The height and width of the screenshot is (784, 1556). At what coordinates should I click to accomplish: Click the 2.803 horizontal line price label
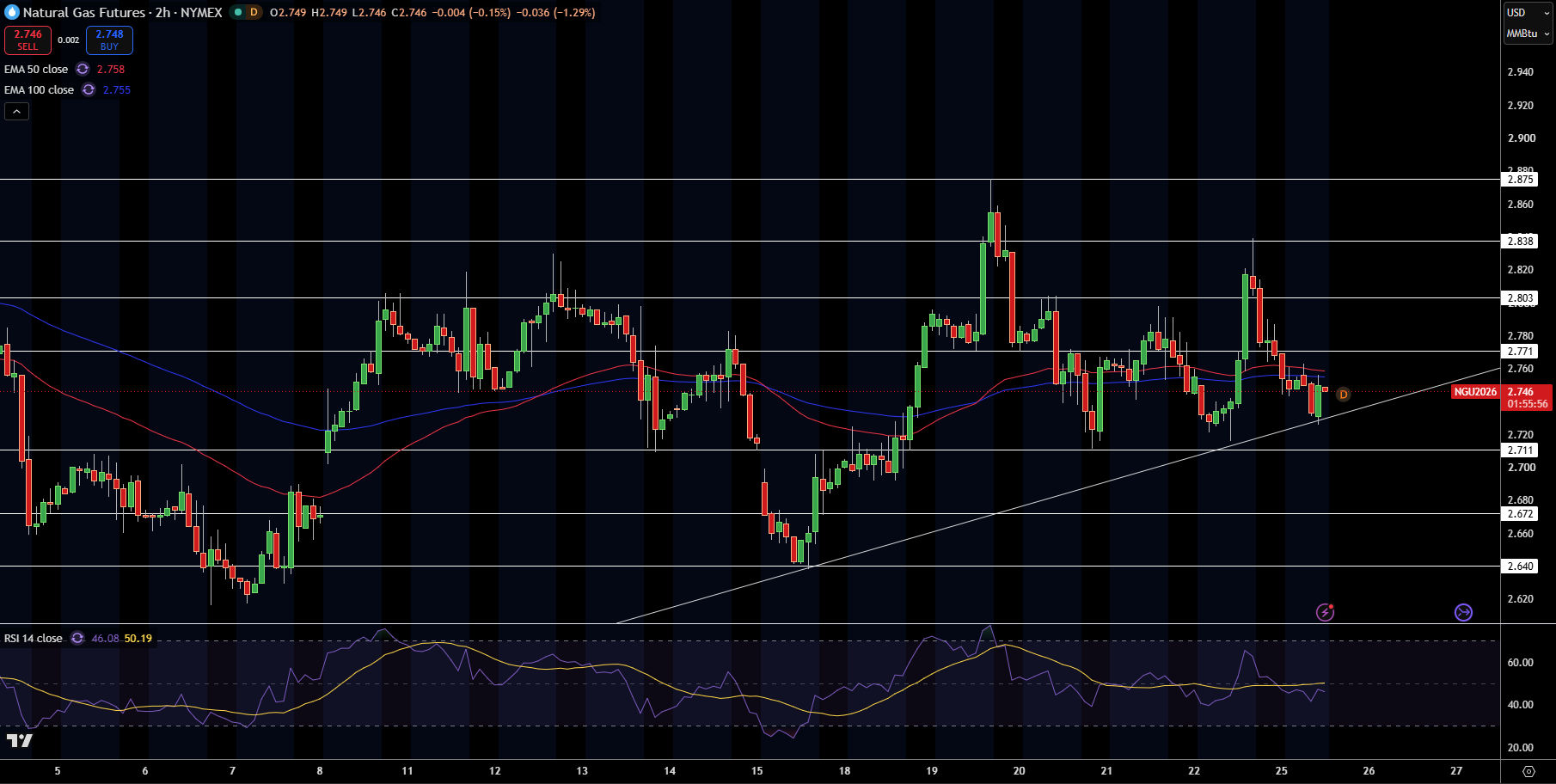pyautogui.click(x=1520, y=298)
